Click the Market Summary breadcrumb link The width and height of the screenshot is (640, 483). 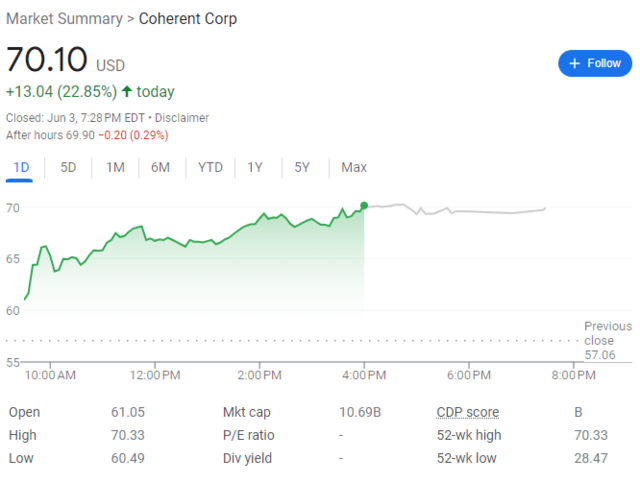tap(65, 19)
